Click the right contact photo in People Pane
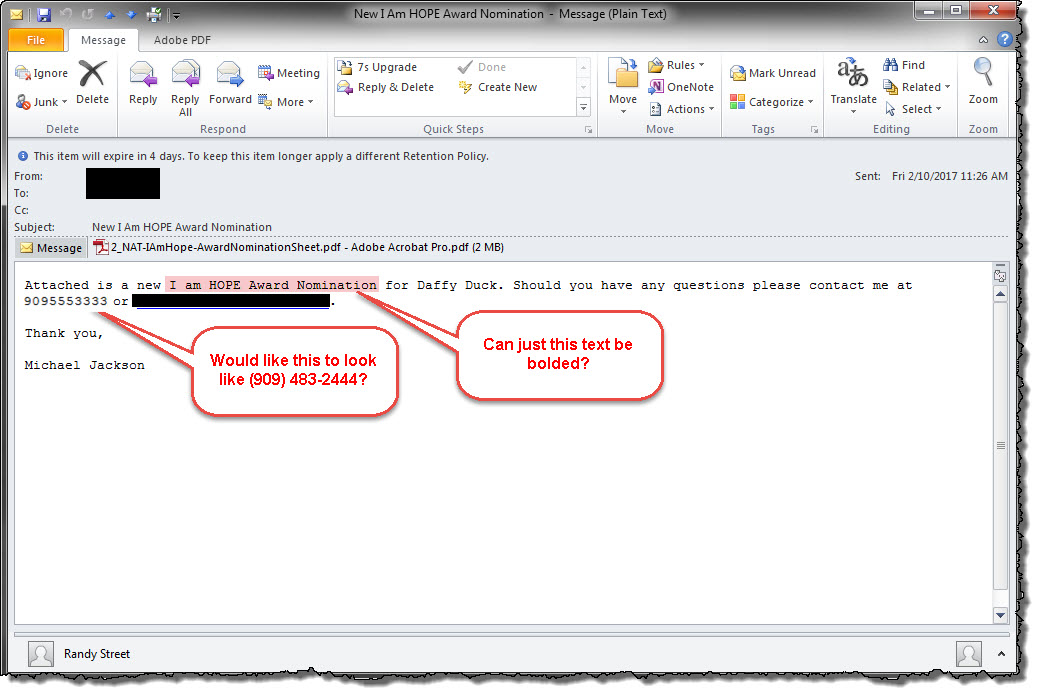Image resolution: width=1039 pixels, height=695 pixels. click(969, 655)
